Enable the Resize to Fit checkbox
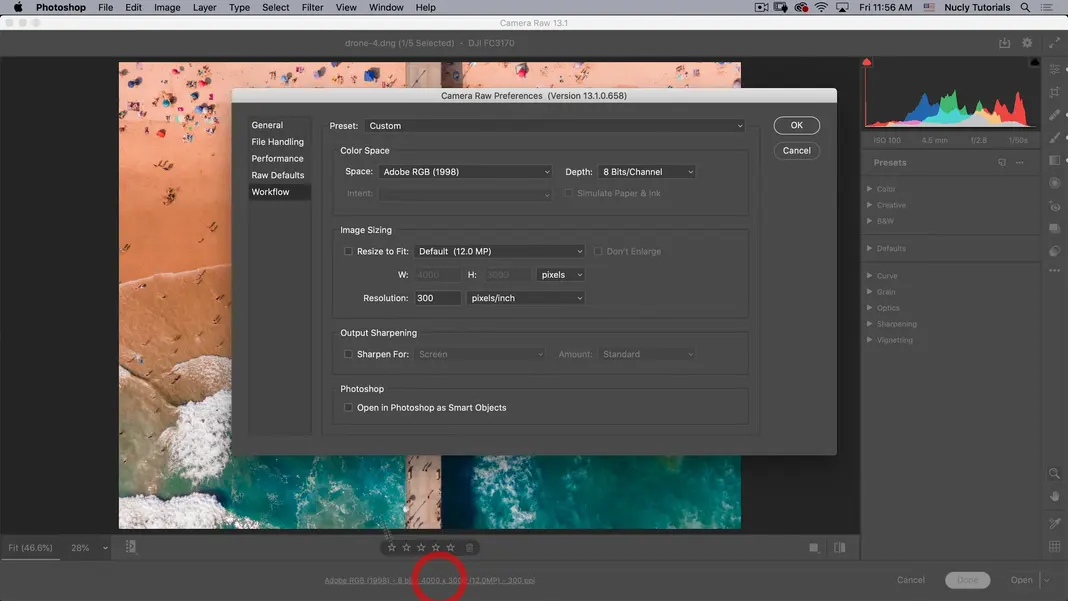 [348, 251]
